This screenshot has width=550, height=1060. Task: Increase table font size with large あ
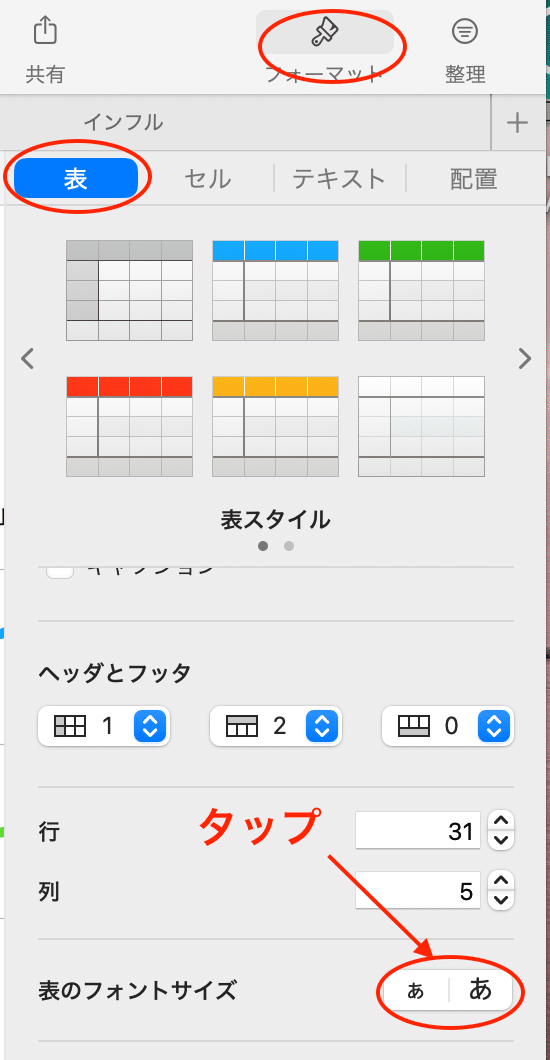480,991
